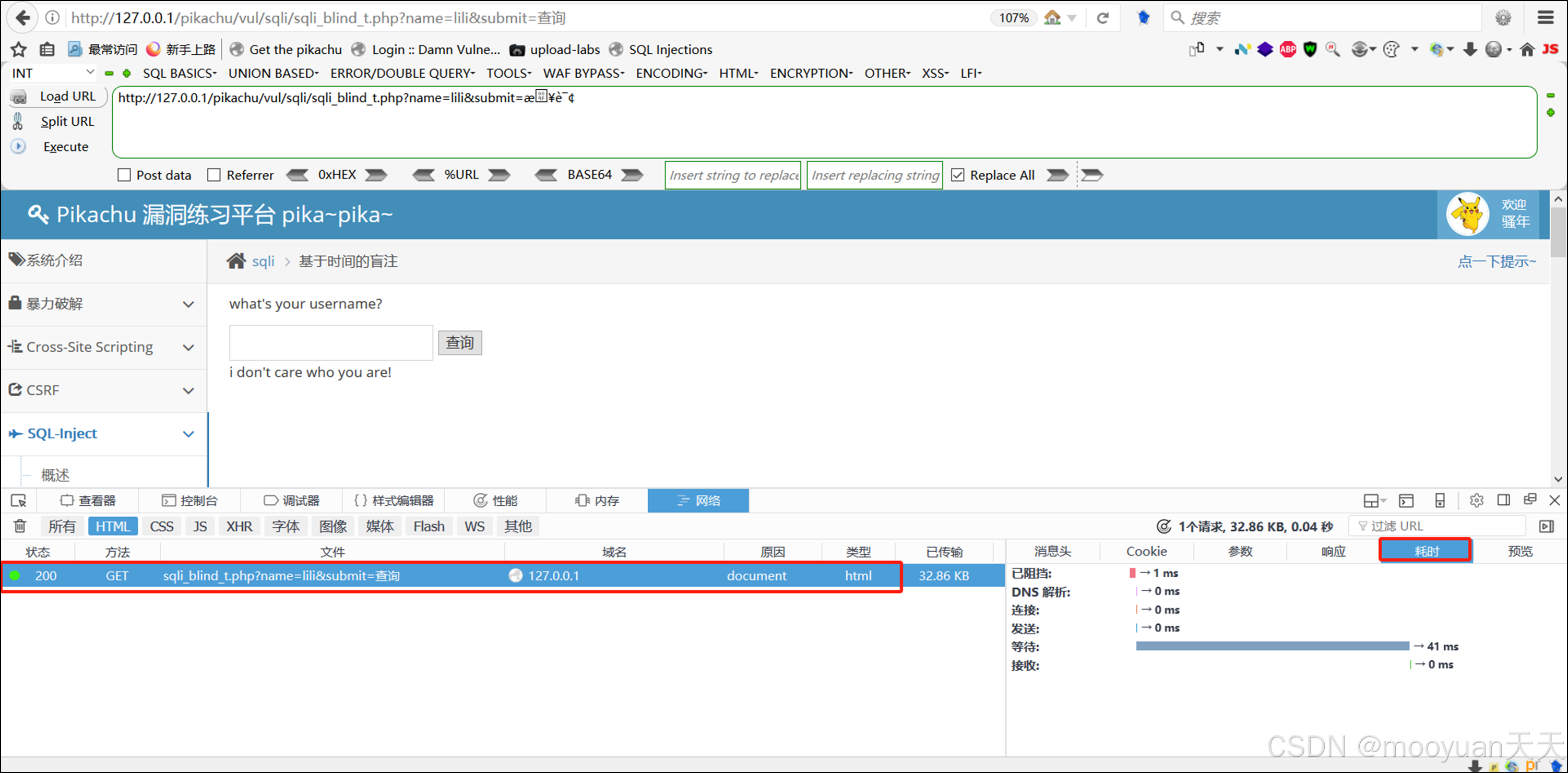1568x773 pixels.
Task: Open the Cookie details tab
Action: [x=1146, y=552]
